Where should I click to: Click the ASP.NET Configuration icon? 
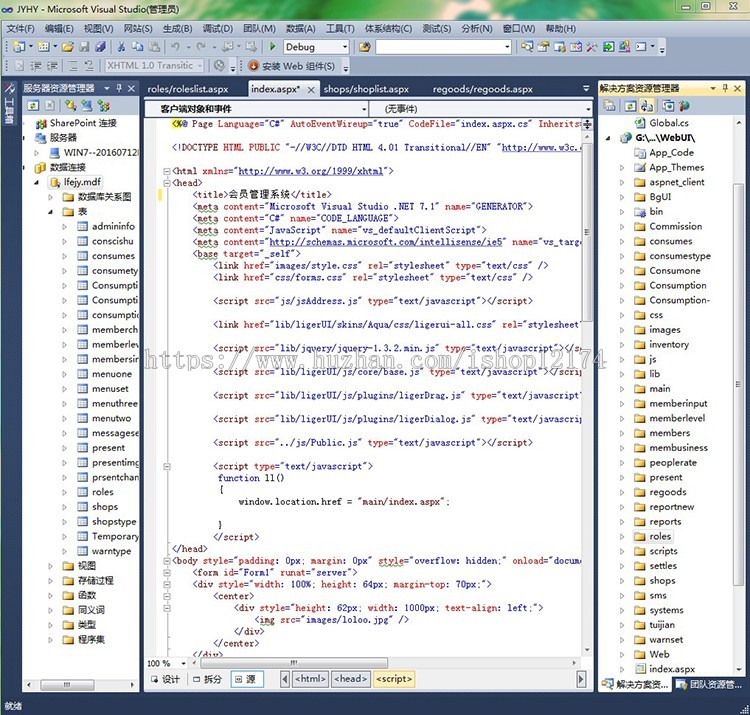pyautogui.click(x=684, y=105)
